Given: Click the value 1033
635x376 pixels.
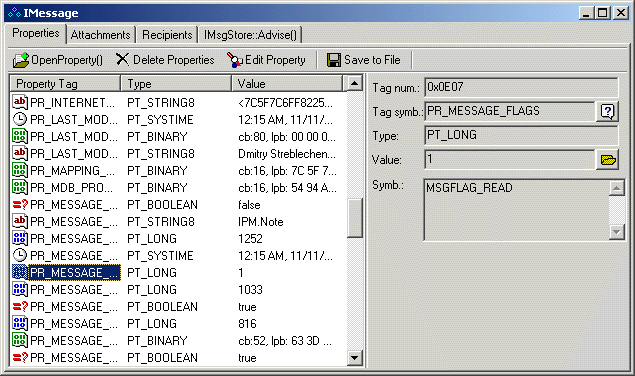Looking at the screenshot, I should coord(250,290).
